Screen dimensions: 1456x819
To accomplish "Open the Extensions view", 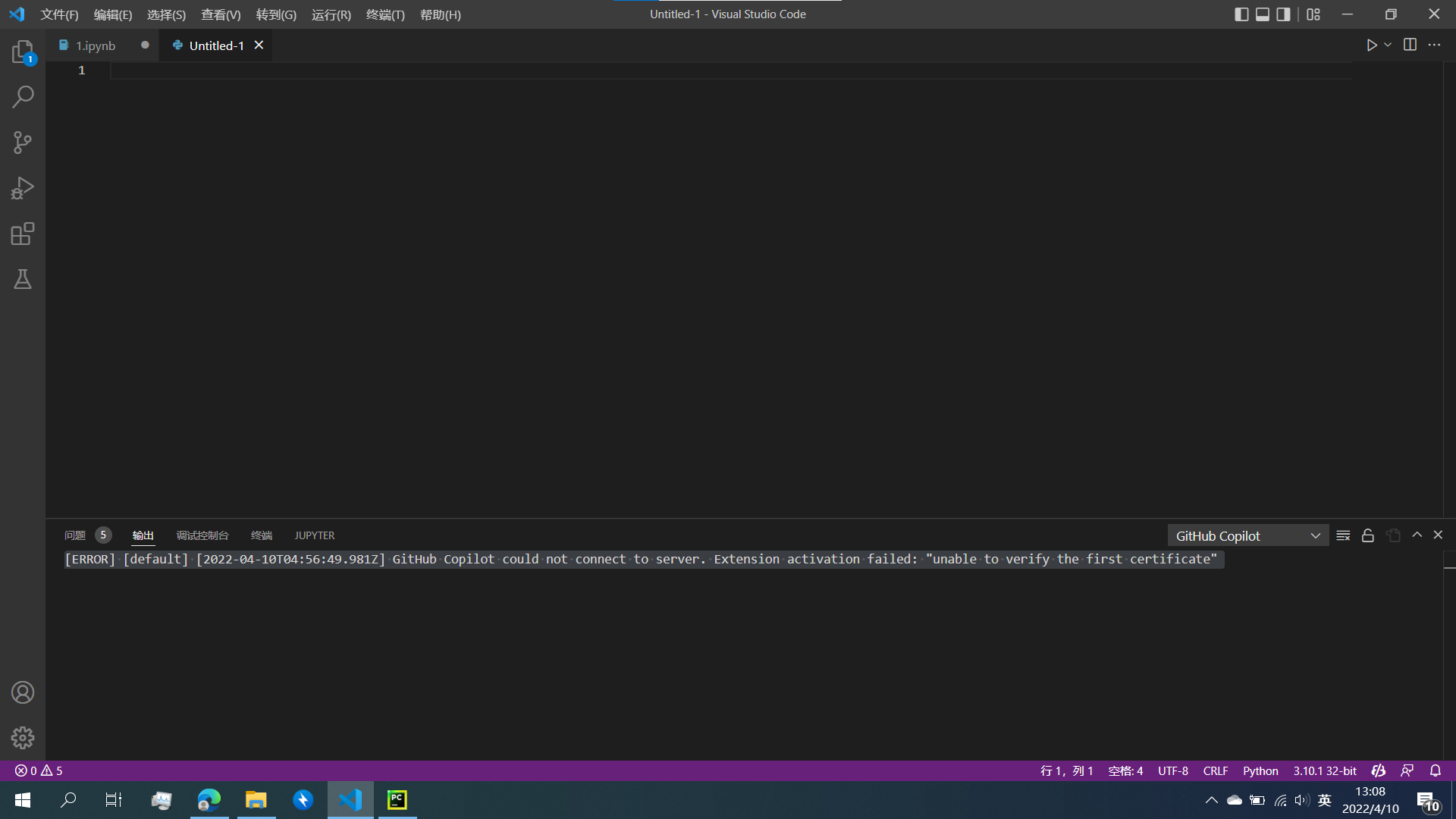I will tap(22, 234).
